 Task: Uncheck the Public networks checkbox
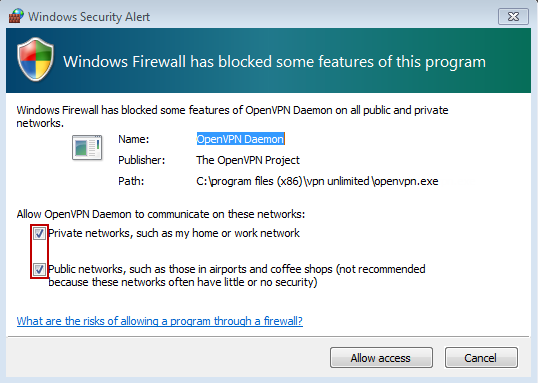pos(39,269)
